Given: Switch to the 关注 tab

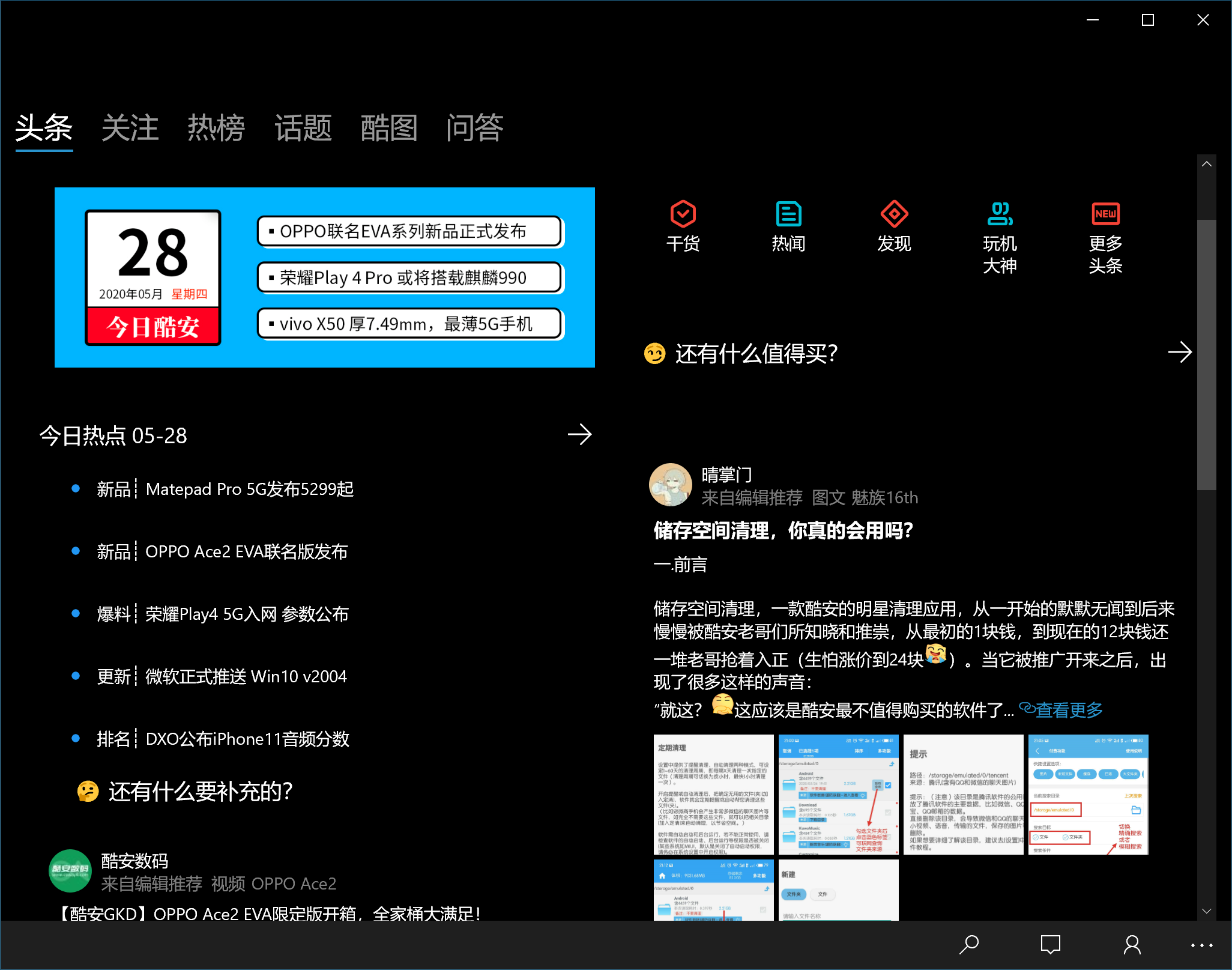Looking at the screenshot, I should click(130, 128).
